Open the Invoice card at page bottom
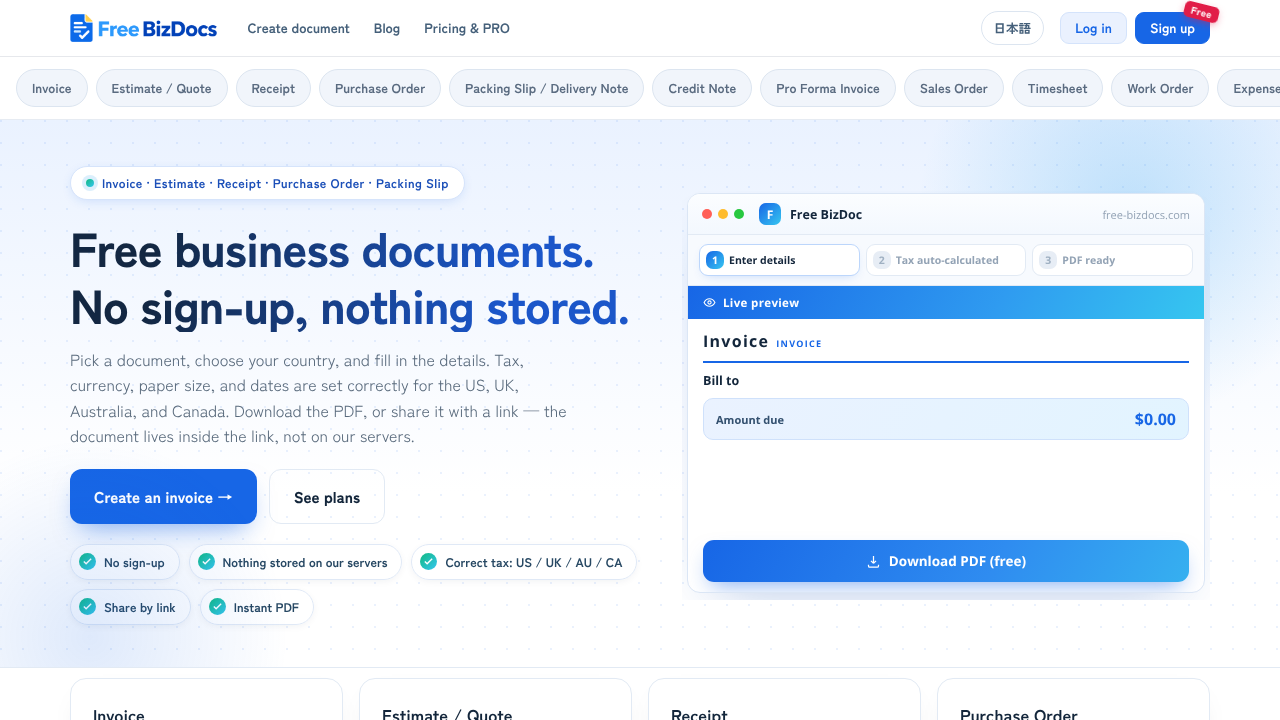This screenshot has height=720, width=1280. click(x=206, y=699)
